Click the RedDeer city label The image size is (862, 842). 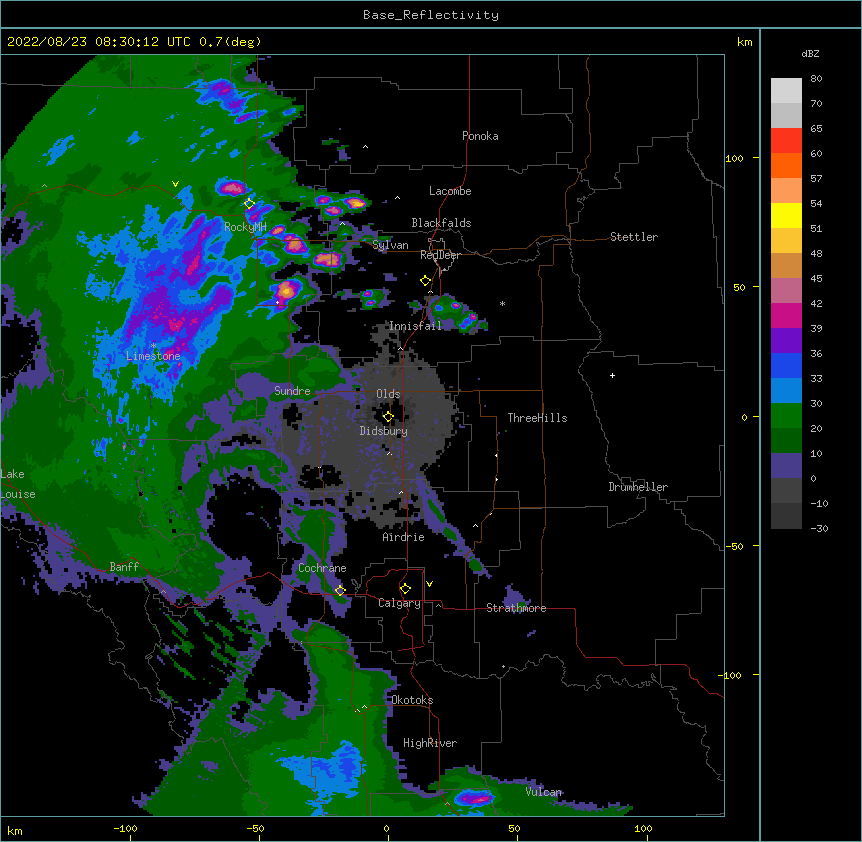point(440,255)
